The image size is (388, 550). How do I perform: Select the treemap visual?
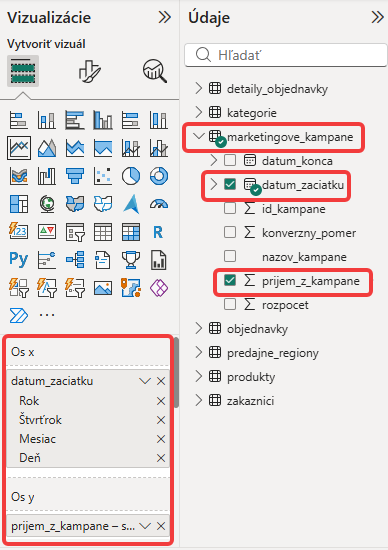pos(19,204)
